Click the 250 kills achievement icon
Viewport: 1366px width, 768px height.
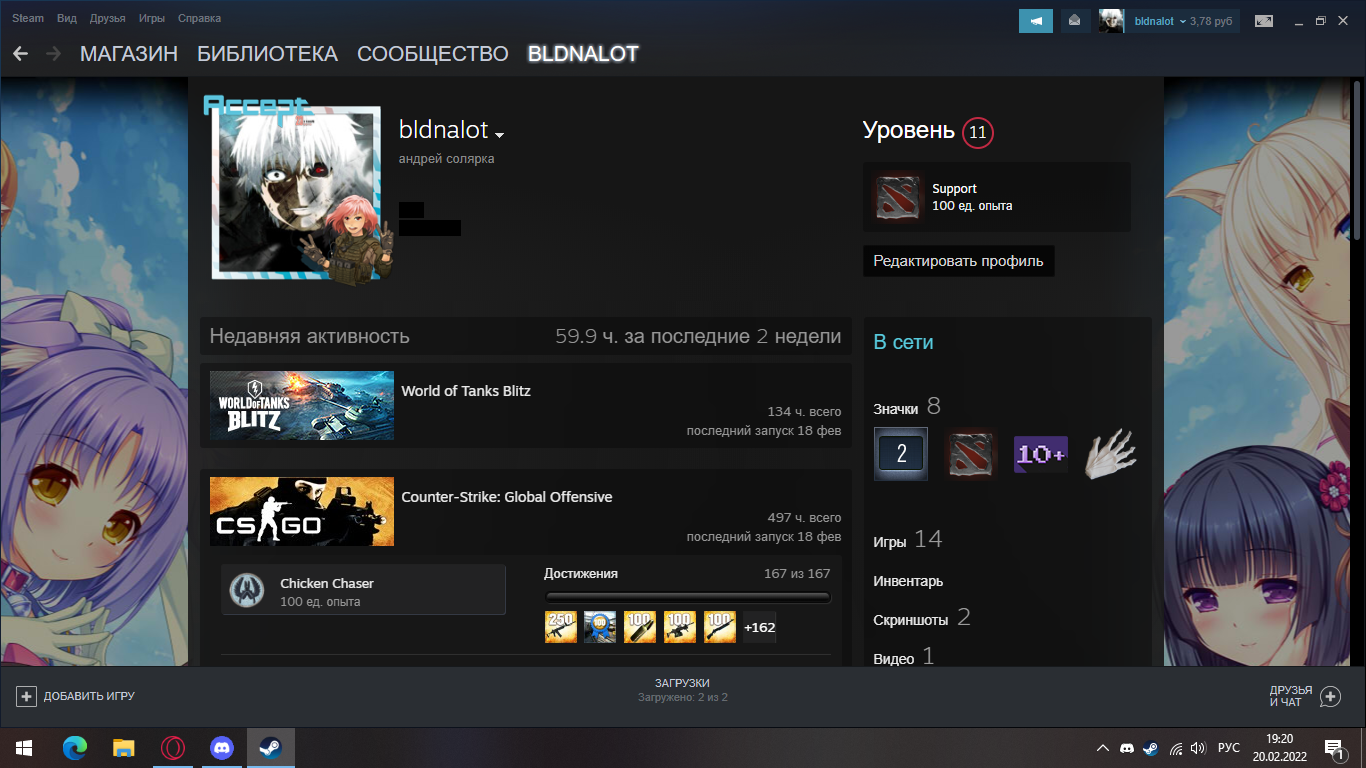click(x=561, y=627)
